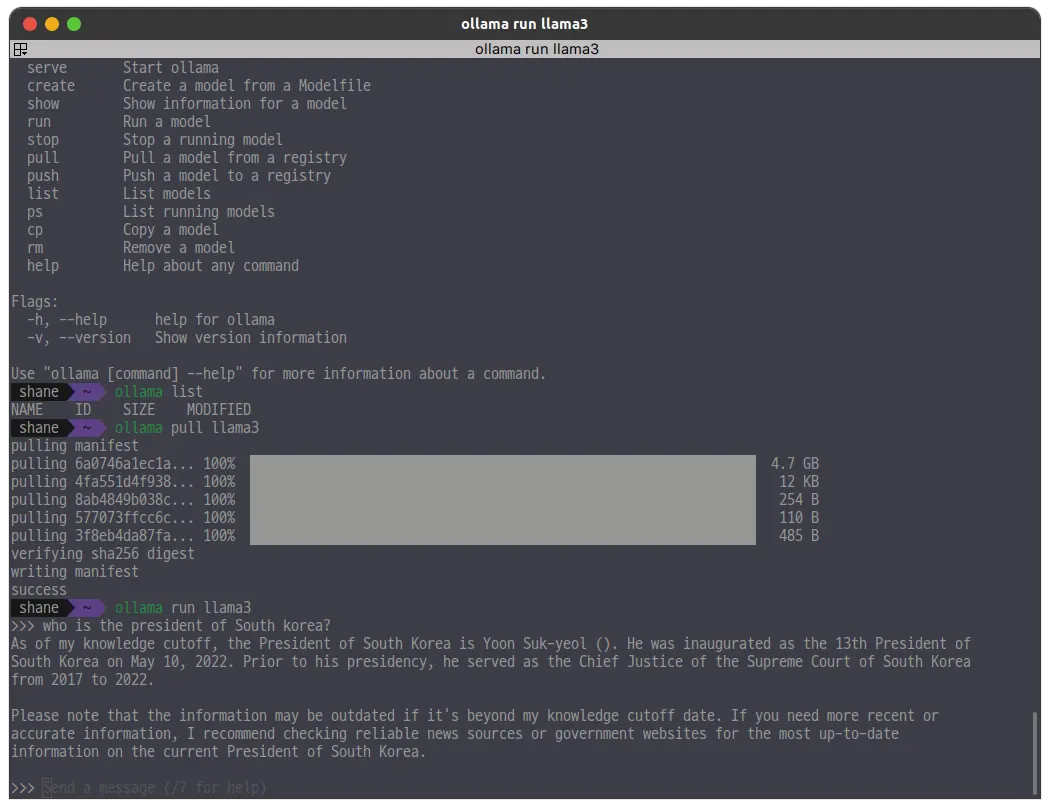Click the 'serve' command name
Image resolution: width=1050 pixels, height=808 pixels.
(47, 68)
